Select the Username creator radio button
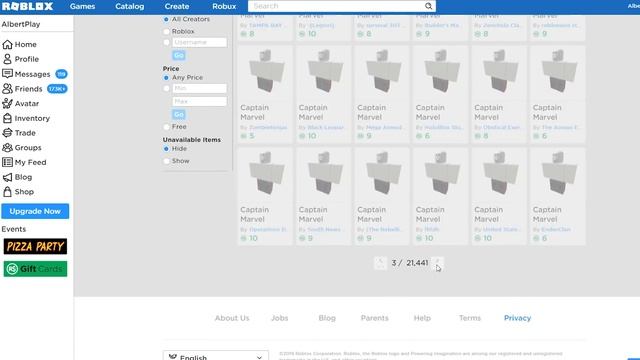Viewport: 640px width, 360px height. click(x=166, y=42)
